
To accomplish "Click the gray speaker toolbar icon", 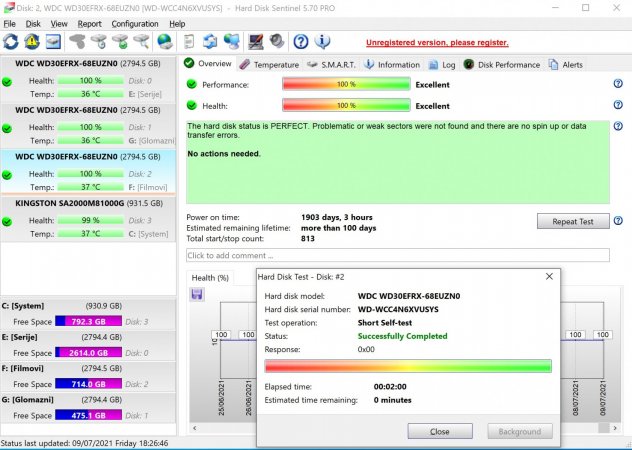I will coord(277,42).
